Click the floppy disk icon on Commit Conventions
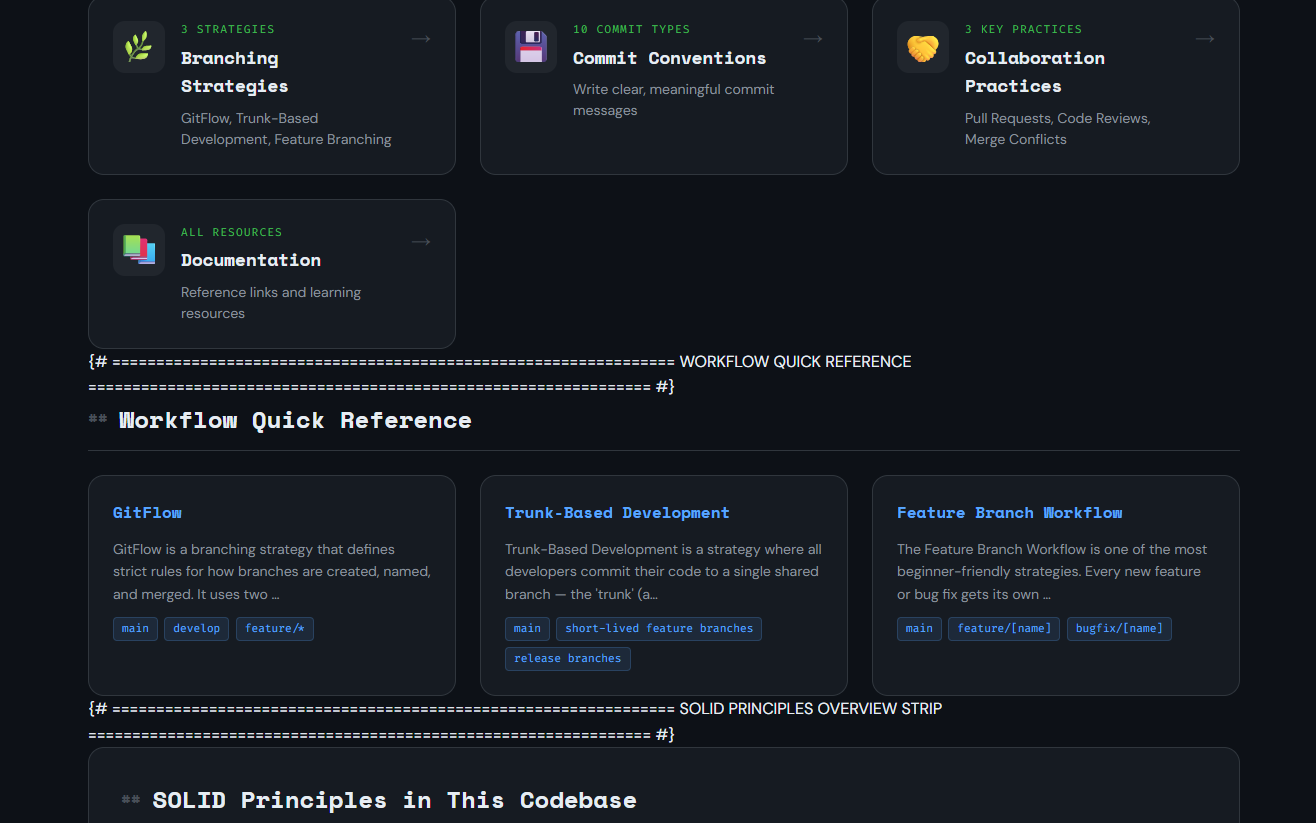Viewport: 1316px width, 823px height. point(531,47)
